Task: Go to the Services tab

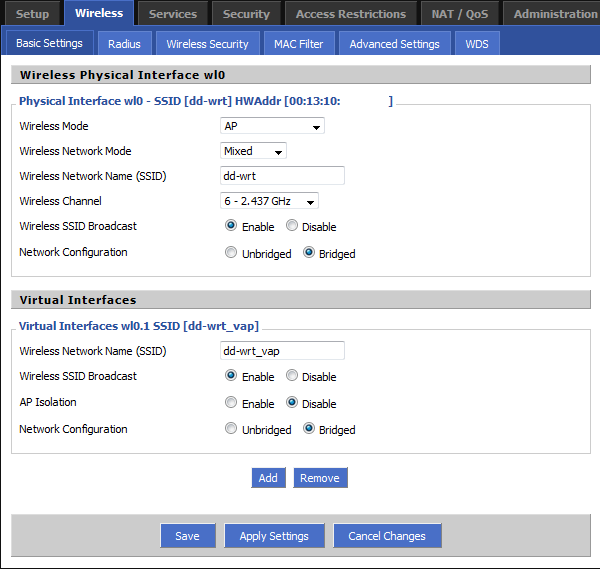Action: pos(173,14)
